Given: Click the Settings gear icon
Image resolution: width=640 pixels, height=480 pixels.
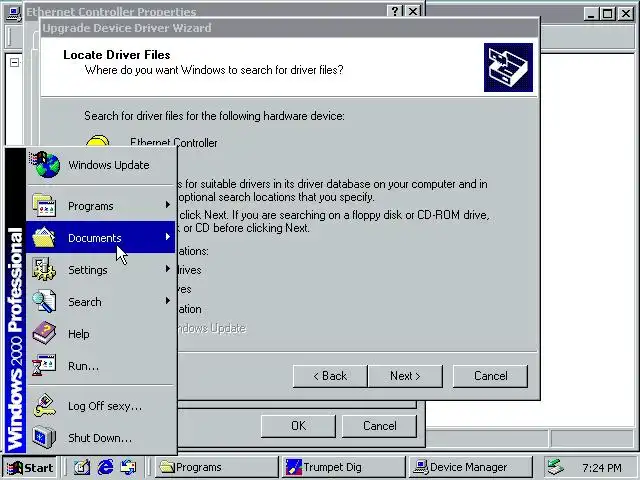Looking at the screenshot, I should [44, 269].
